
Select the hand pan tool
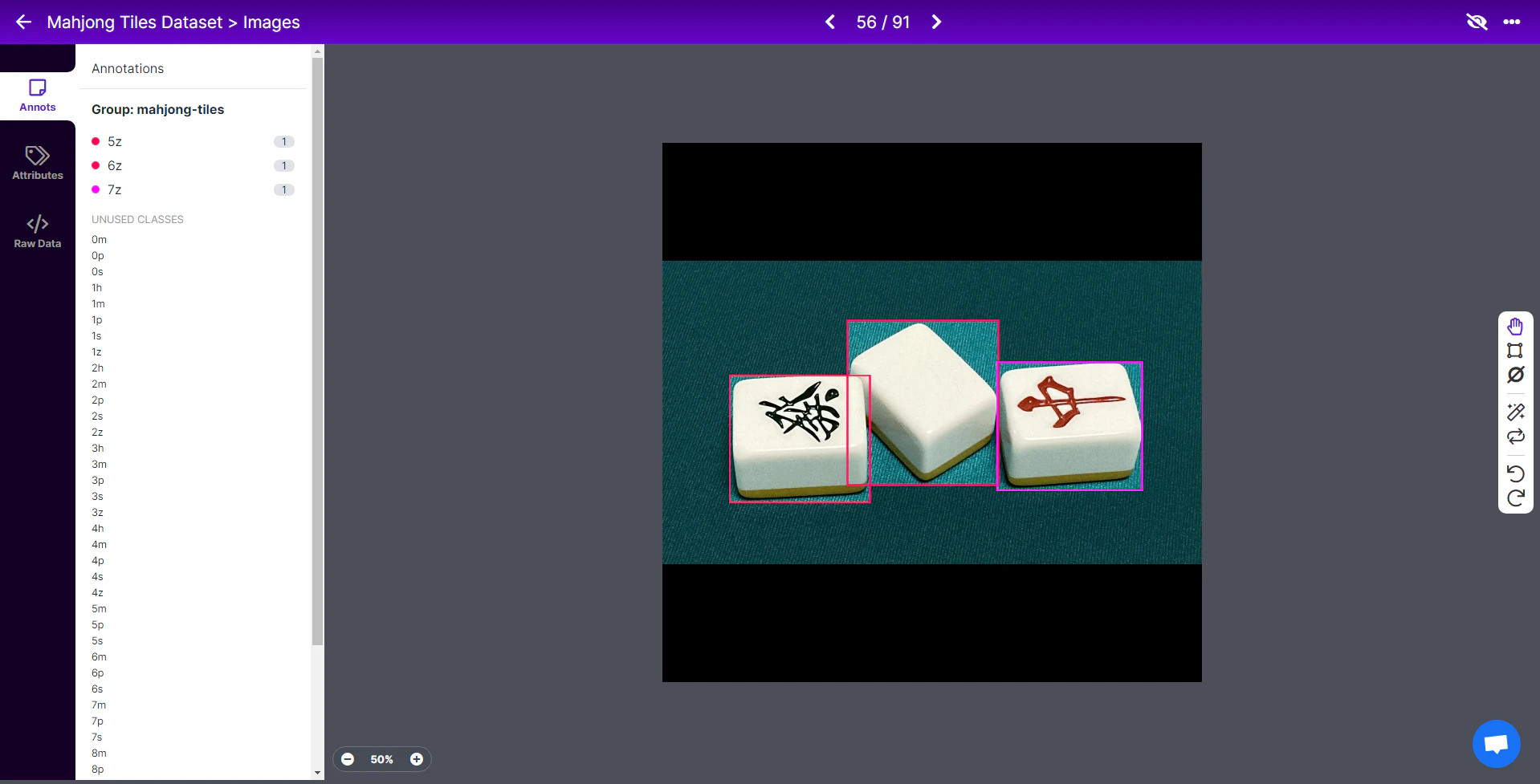pyautogui.click(x=1515, y=327)
